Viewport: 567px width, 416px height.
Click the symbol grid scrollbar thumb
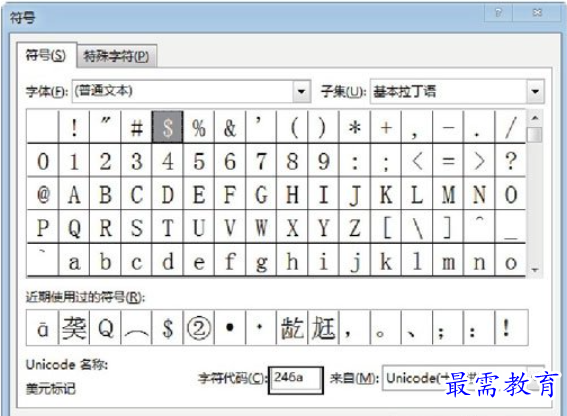click(x=534, y=135)
